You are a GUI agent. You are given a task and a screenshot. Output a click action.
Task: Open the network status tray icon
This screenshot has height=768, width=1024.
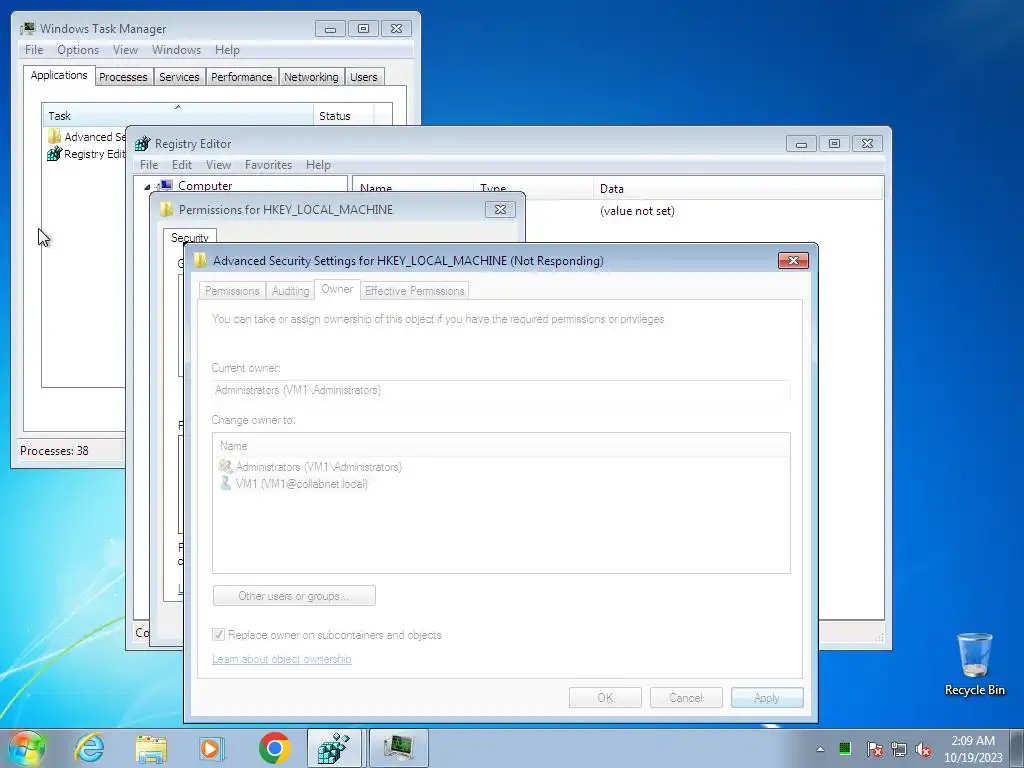899,749
